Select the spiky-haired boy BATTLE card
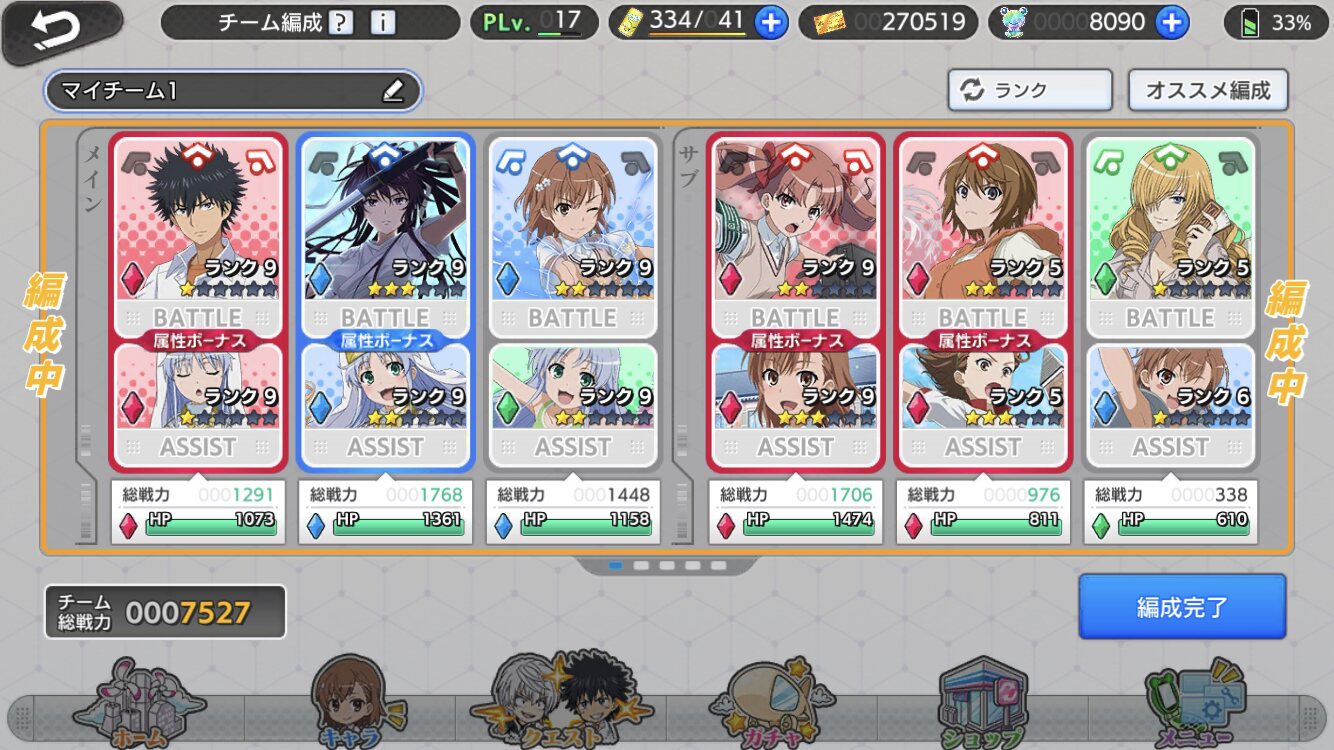 pos(197,237)
